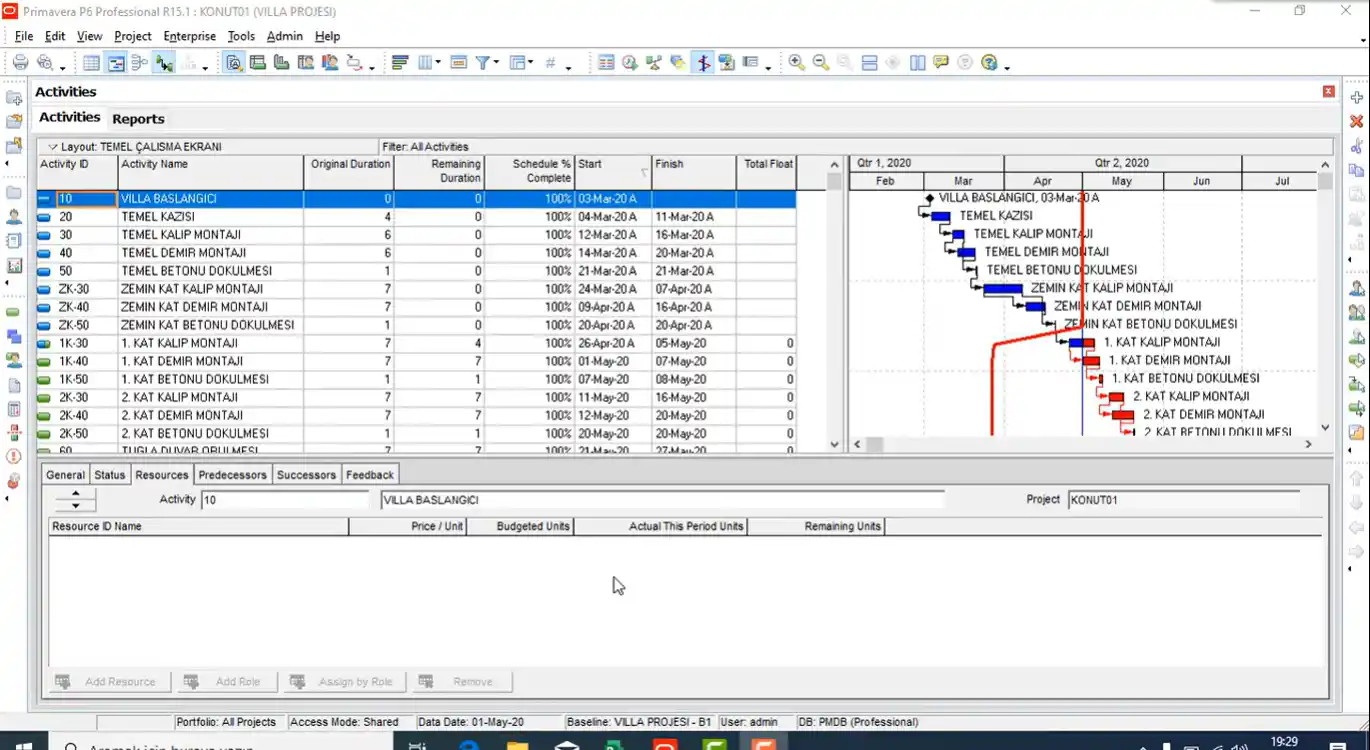This screenshot has width=1370, height=750.
Task: Open the Successors tab
Action: tap(306, 475)
